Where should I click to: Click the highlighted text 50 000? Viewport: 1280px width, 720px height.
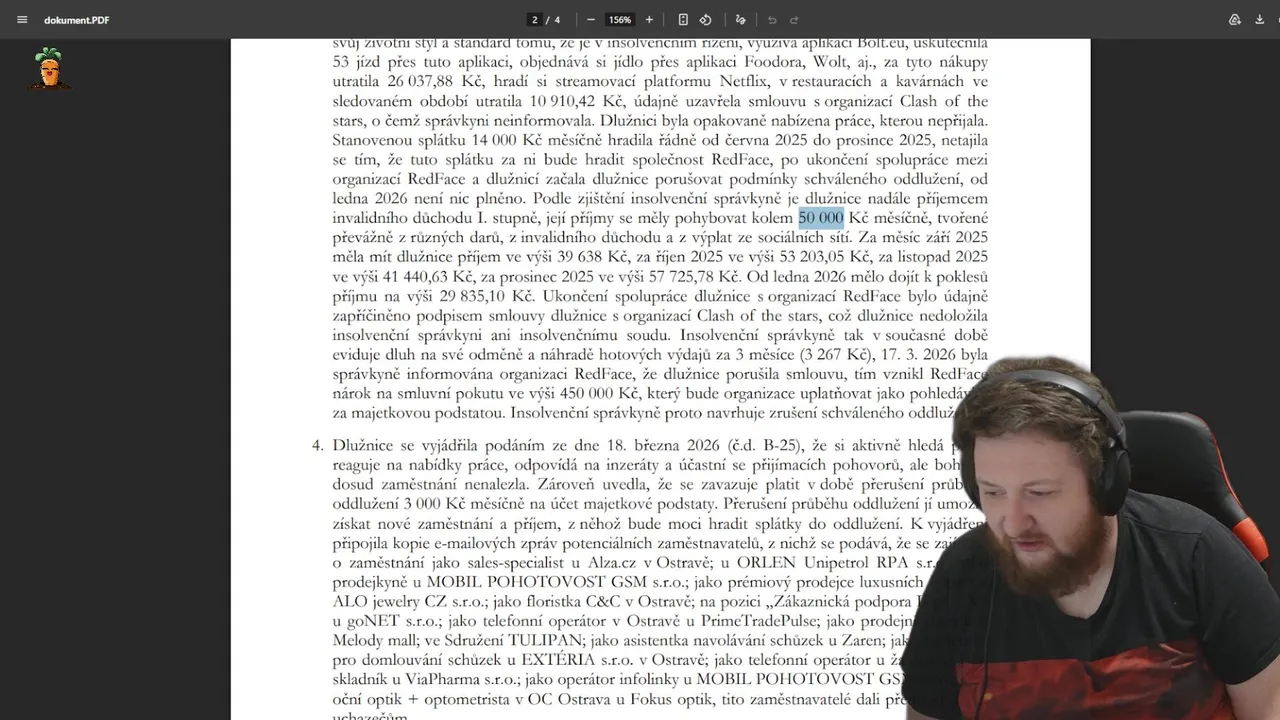[x=821, y=218]
